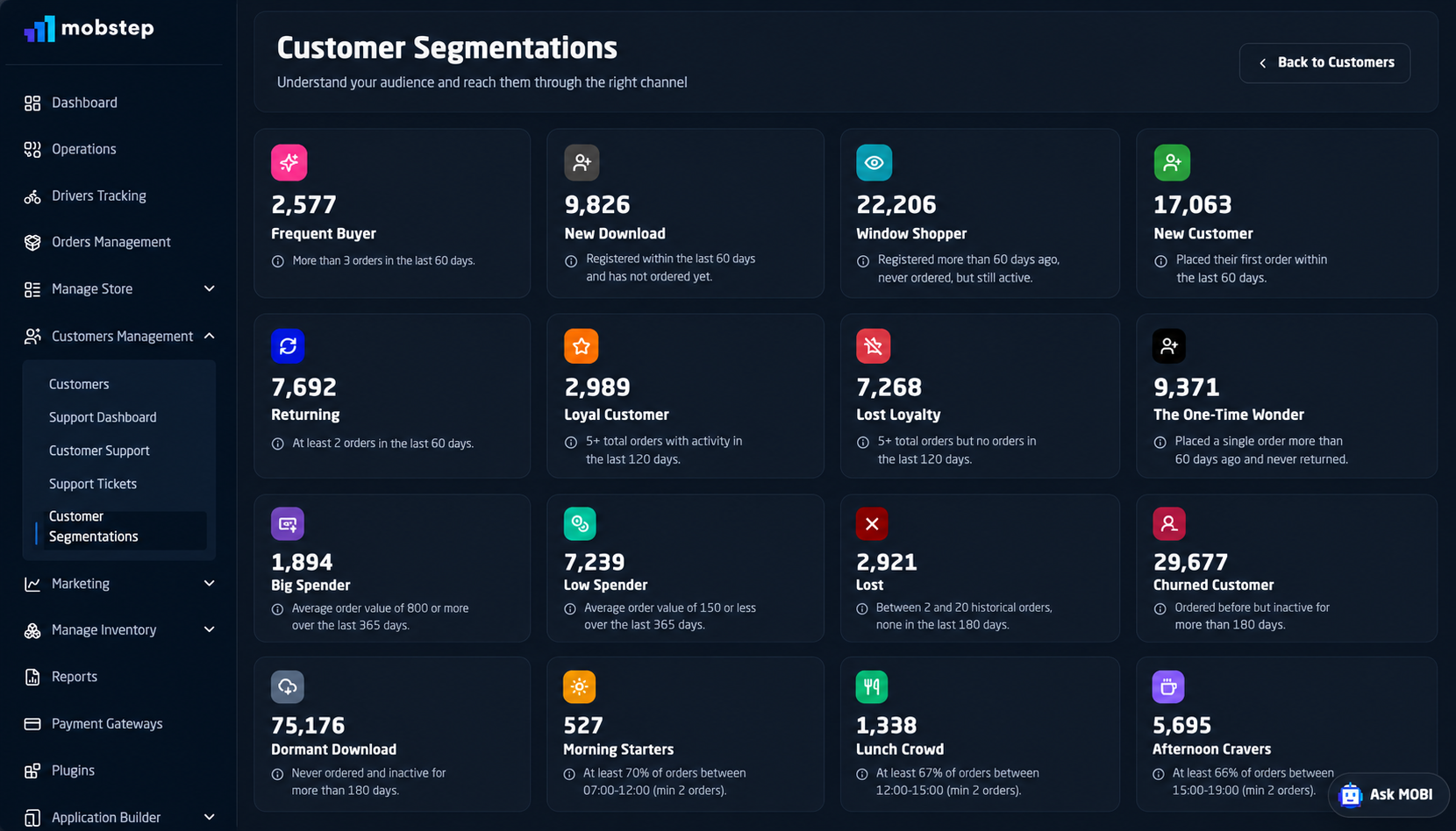Click the 17,063 New Customer count
The height and width of the screenshot is (831, 1456).
tap(1193, 205)
